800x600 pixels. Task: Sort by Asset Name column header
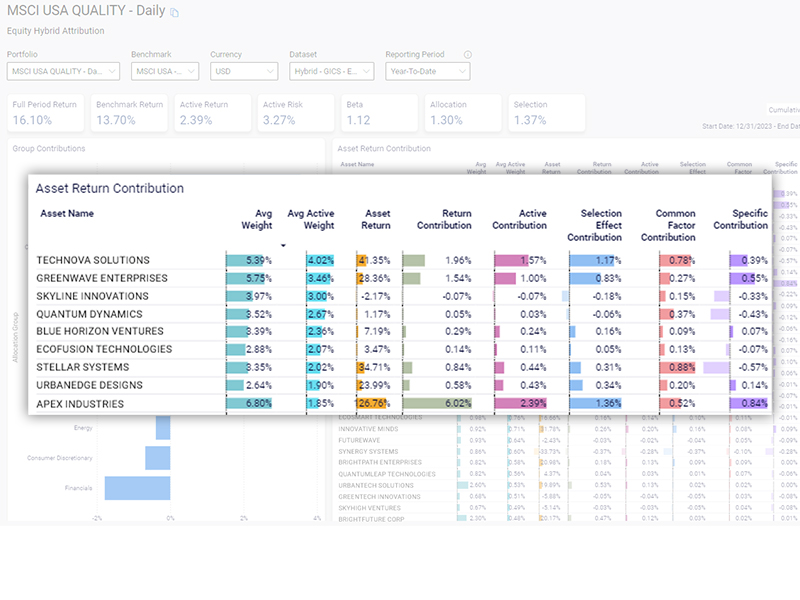click(x=67, y=213)
